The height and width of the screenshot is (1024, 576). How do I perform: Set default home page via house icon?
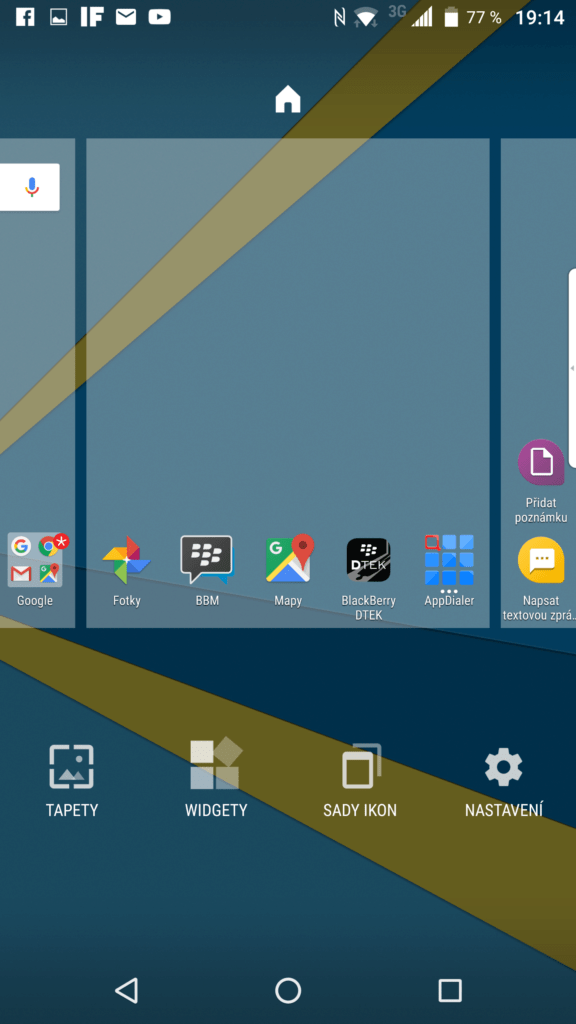point(288,100)
